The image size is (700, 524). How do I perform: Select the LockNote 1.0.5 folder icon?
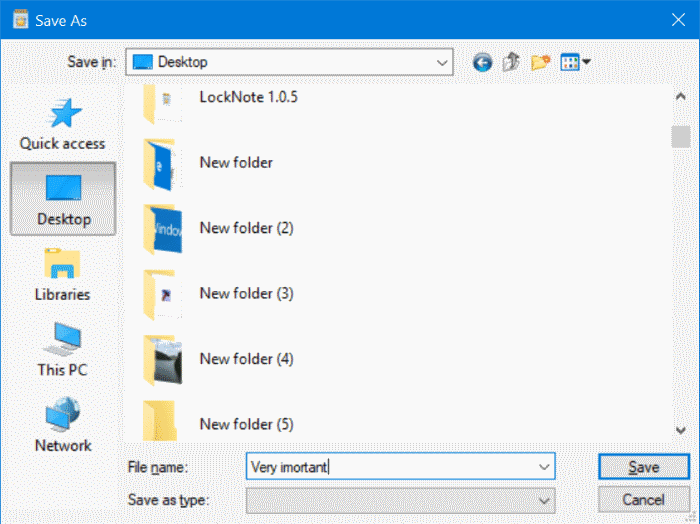[x=162, y=104]
